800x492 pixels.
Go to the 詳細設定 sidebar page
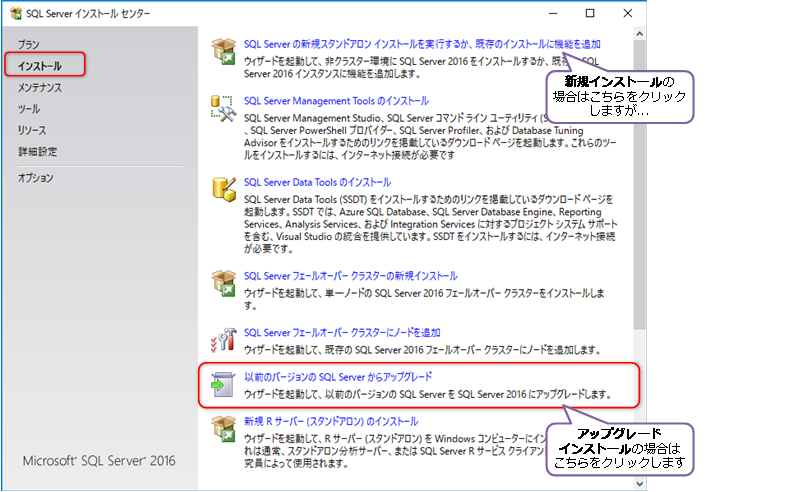[38, 152]
